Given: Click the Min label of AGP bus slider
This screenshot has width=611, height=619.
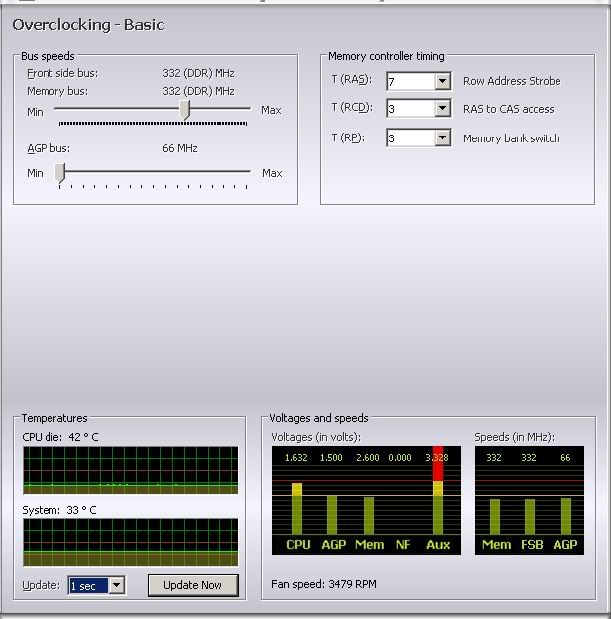Looking at the screenshot, I should (x=35, y=173).
